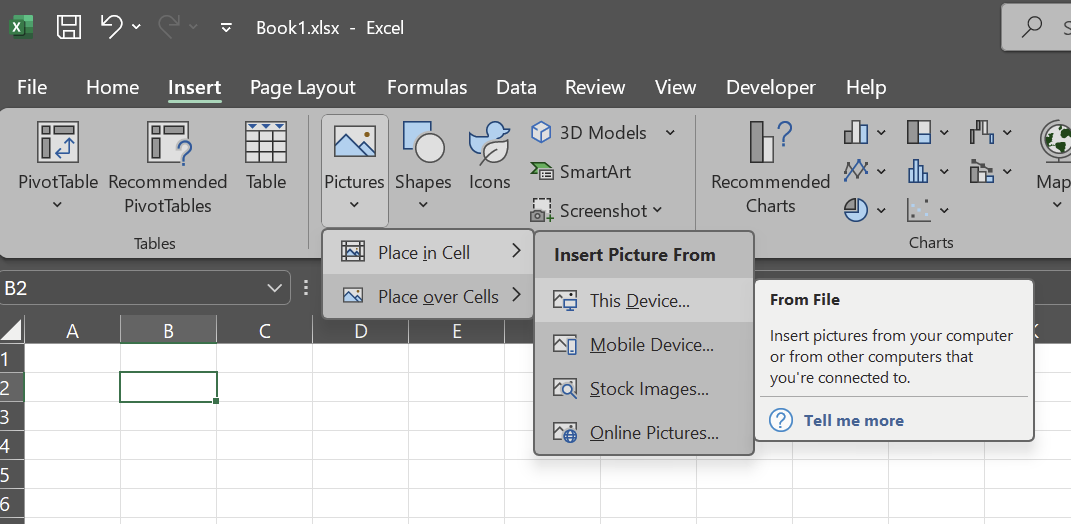Click the Save icon in title bar
Image resolution: width=1071 pixels, height=524 pixels.
pos(69,27)
